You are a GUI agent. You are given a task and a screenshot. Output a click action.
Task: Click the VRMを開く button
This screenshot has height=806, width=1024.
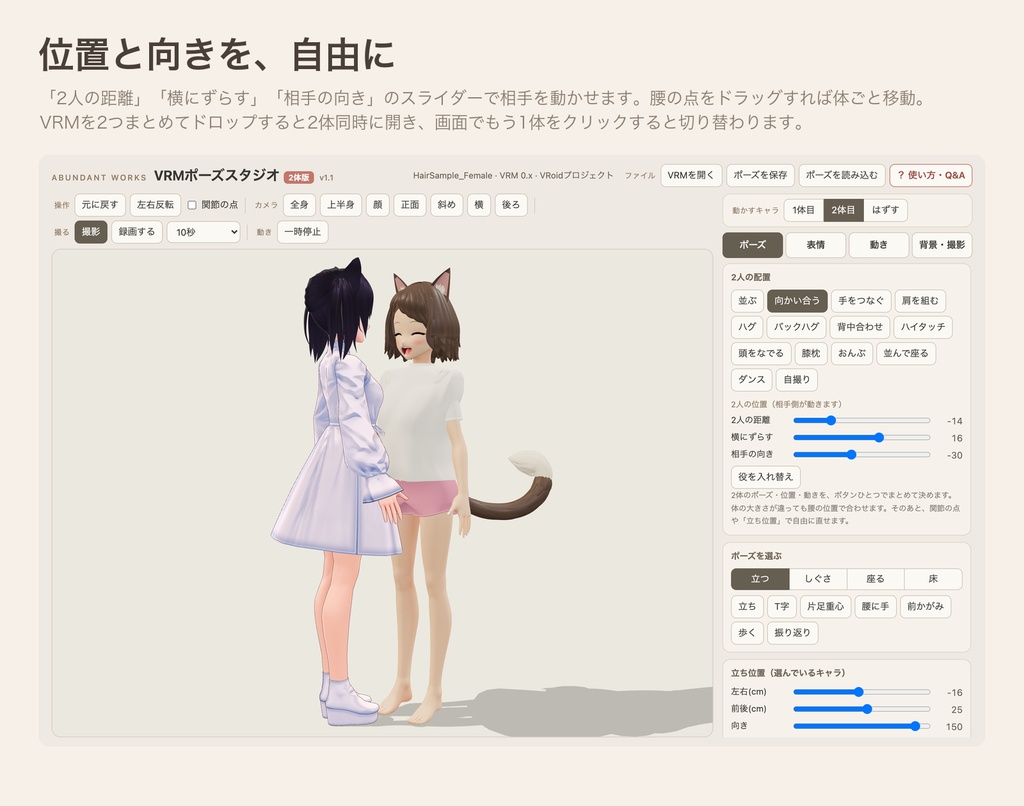click(x=691, y=176)
